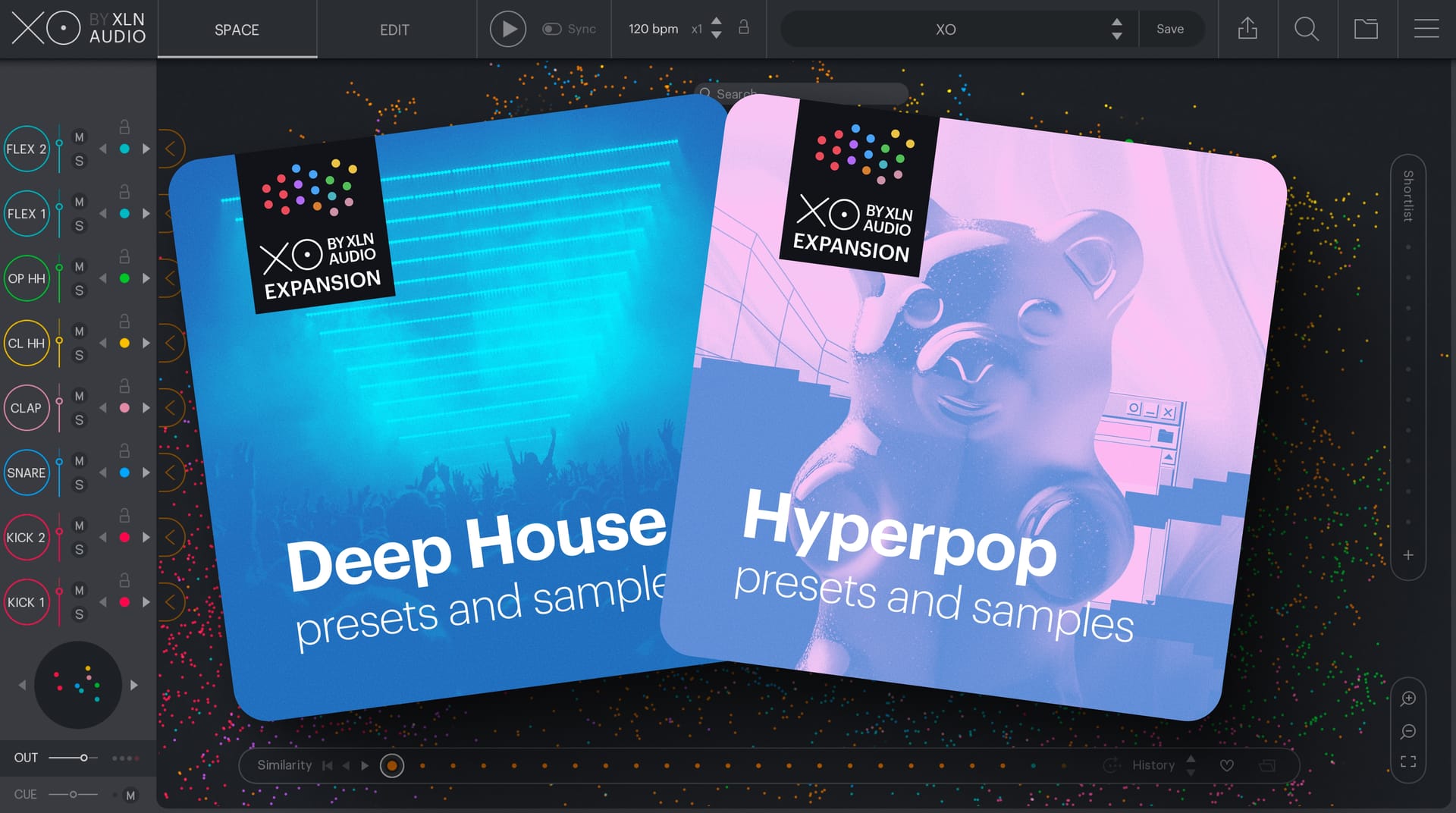Expand the CL HH channel side chevron
The image size is (1456, 813).
pos(171,344)
